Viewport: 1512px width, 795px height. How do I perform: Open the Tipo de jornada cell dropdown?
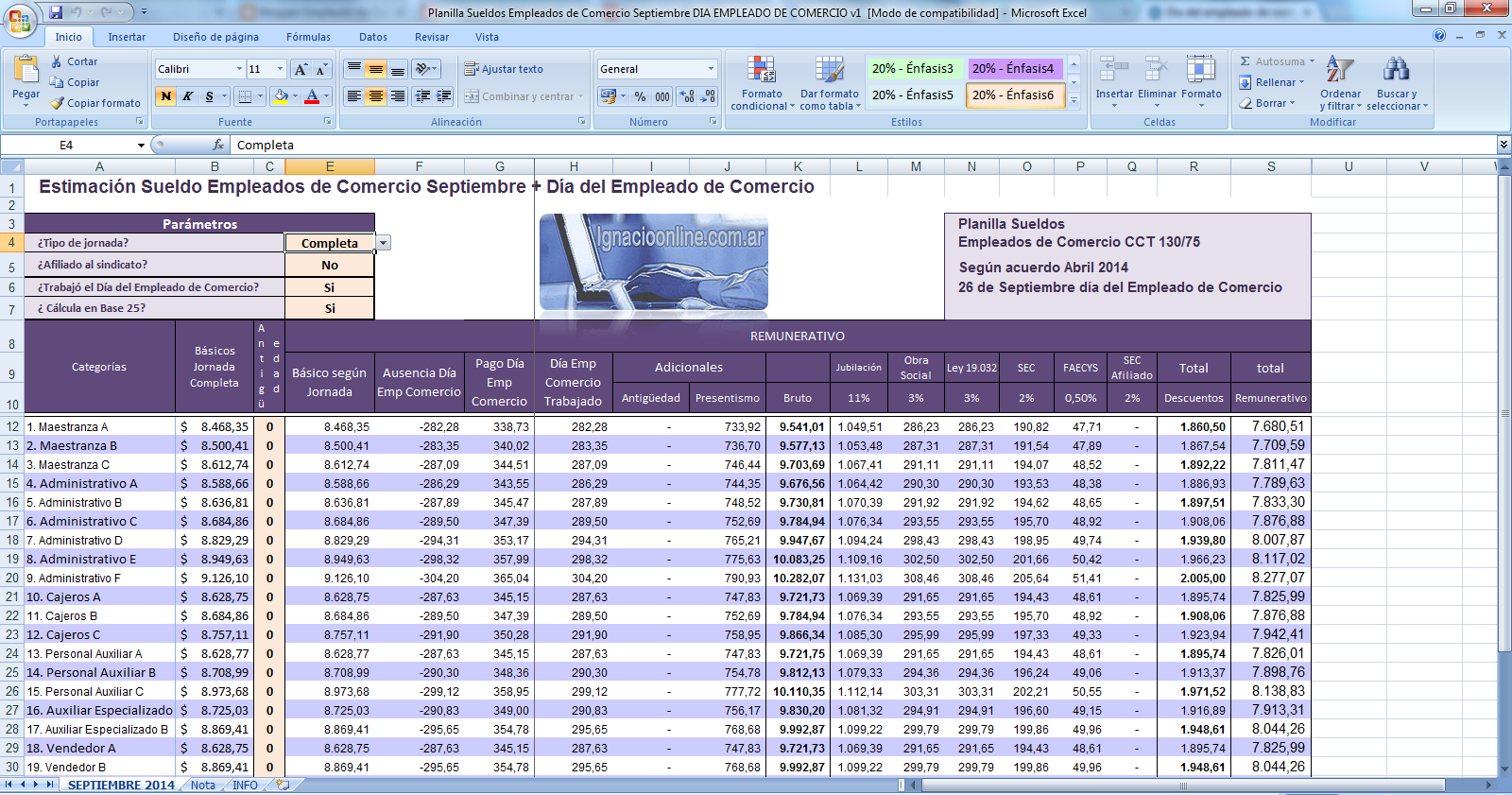383,243
